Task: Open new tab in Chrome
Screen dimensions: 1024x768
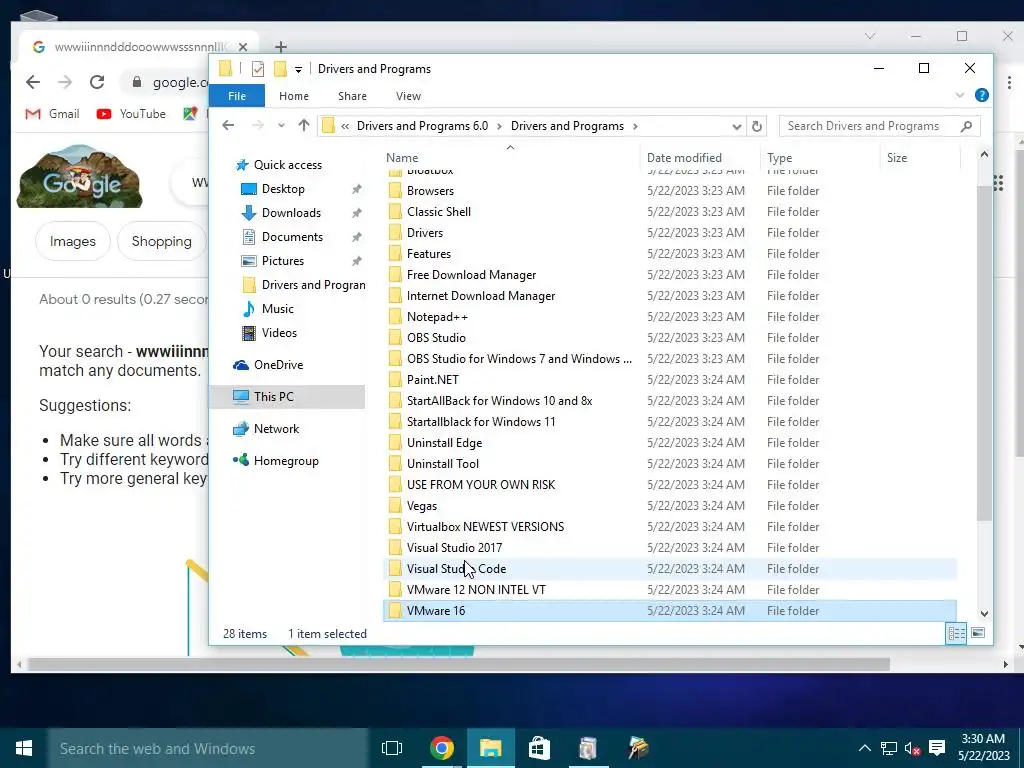Action: 281,46
